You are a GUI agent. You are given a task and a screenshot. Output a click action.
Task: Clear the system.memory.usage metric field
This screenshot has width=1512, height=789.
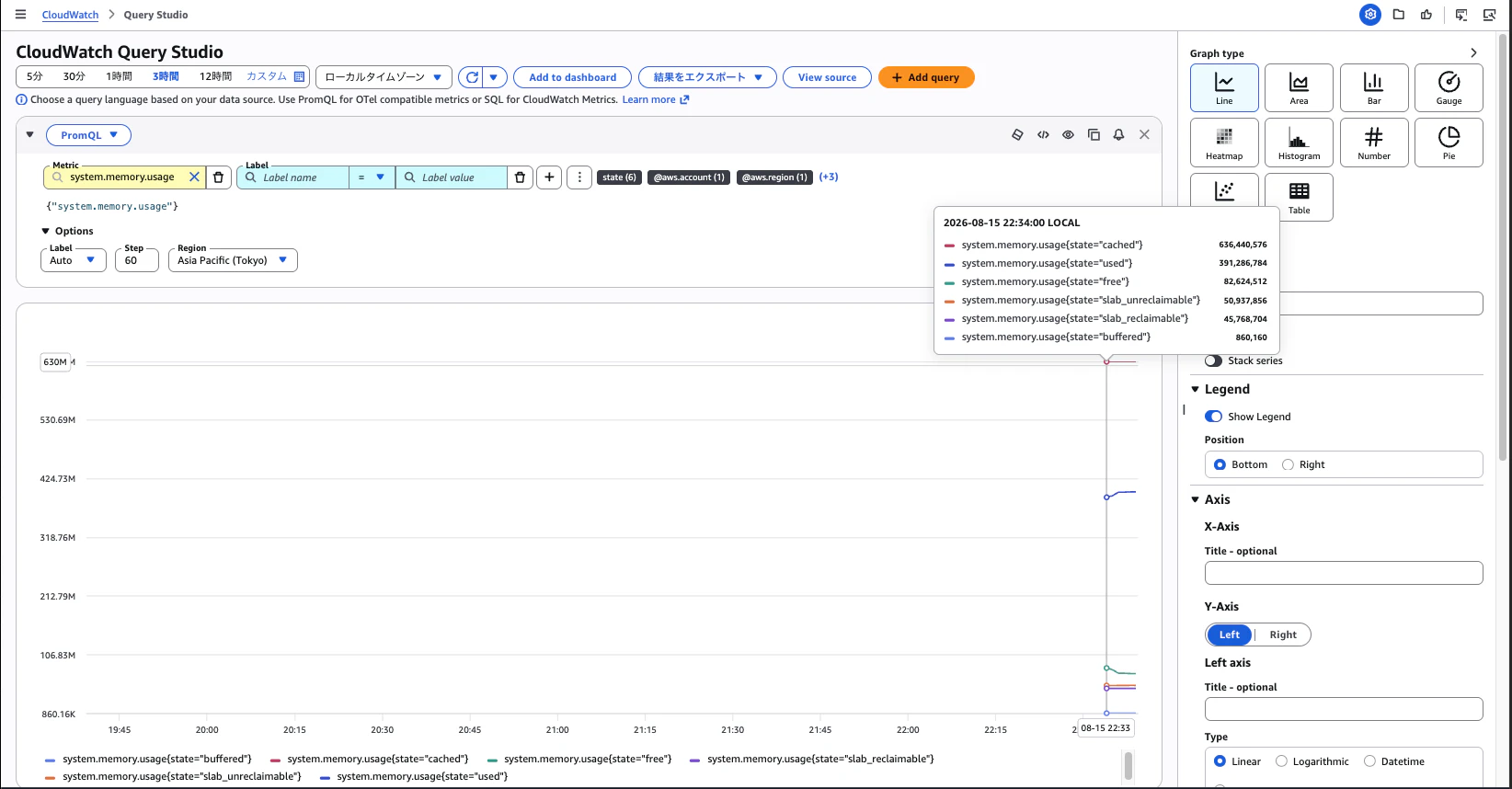tap(194, 177)
